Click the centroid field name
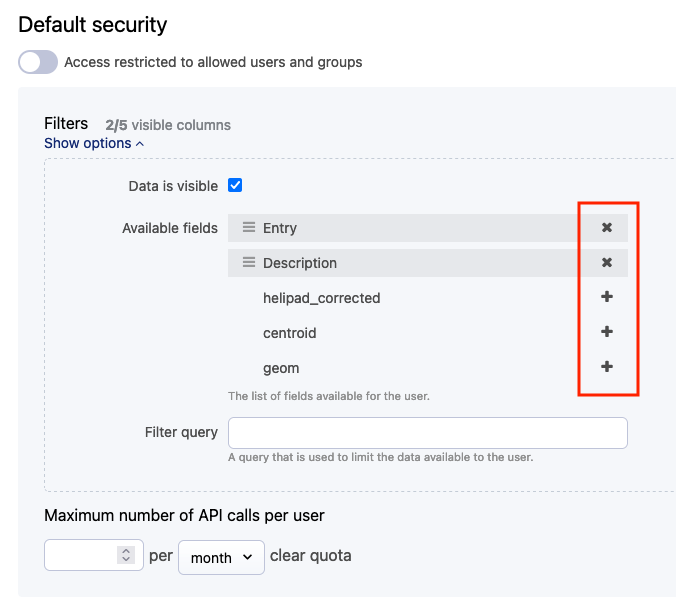The image size is (676, 612). pos(290,333)
